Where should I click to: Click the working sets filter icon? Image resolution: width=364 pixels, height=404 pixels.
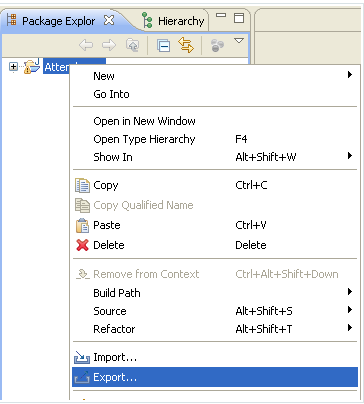tap(217, 46)
